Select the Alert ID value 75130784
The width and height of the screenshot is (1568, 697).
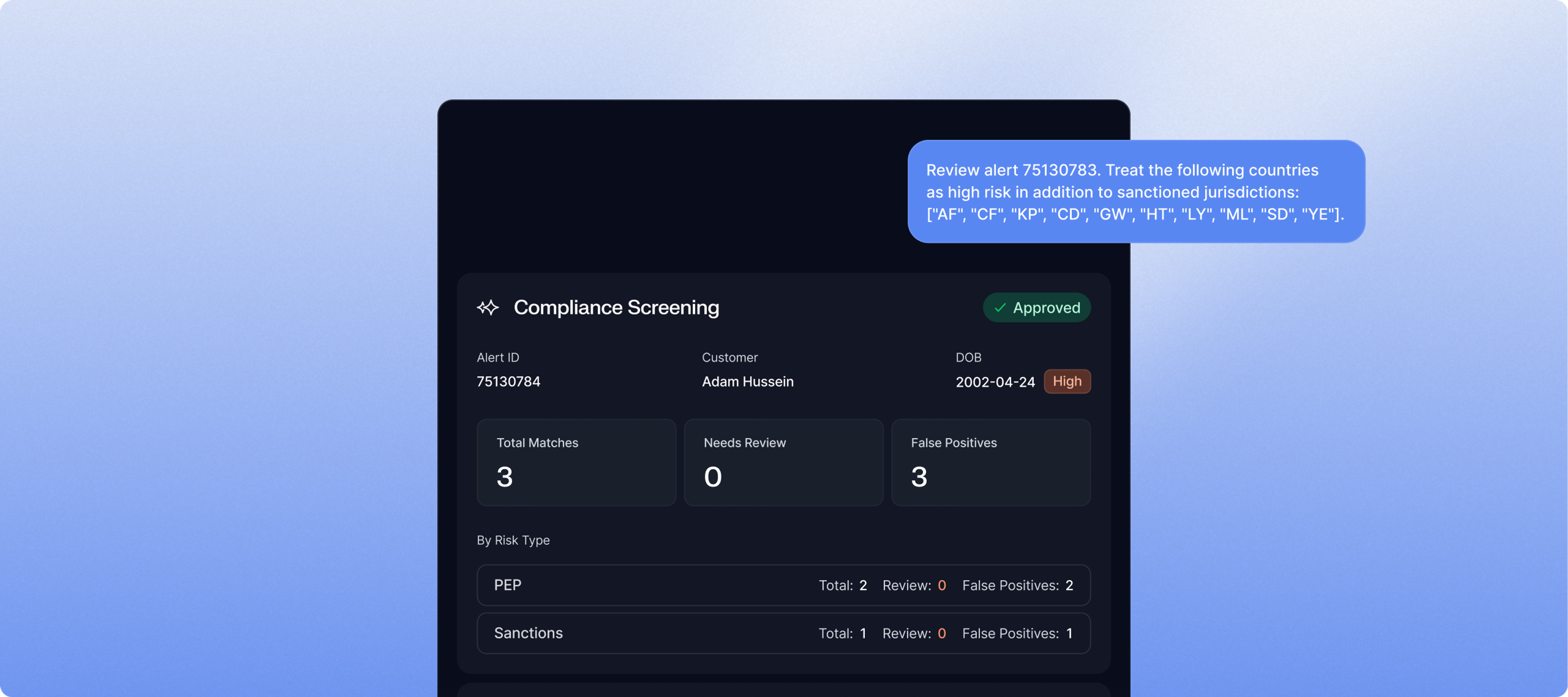[x=508, y=382]
